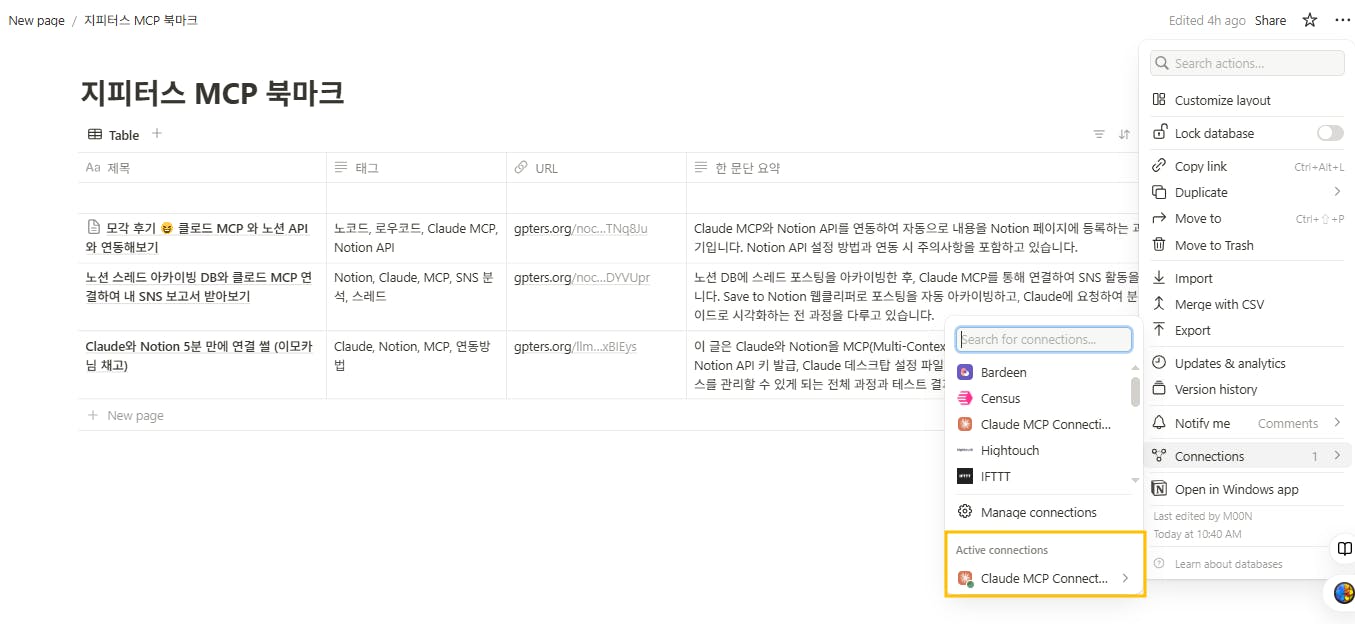Focus the Search actions field

pyautogui.click(x=1247, y=63)
